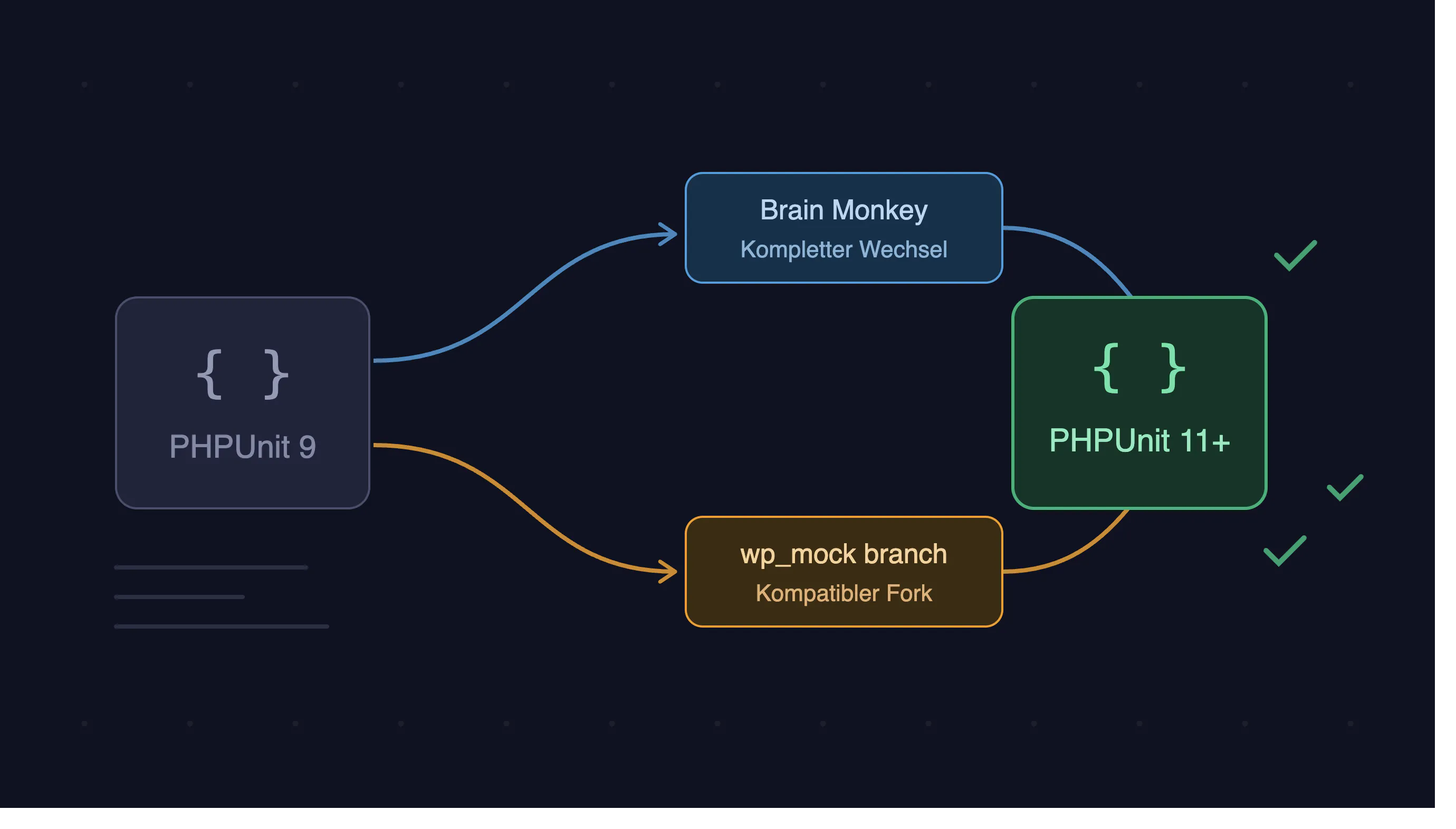1456x829 pixels.
Task: Click the curly braces icon in PHPUnit 9 box
Action: coord(243,374)
